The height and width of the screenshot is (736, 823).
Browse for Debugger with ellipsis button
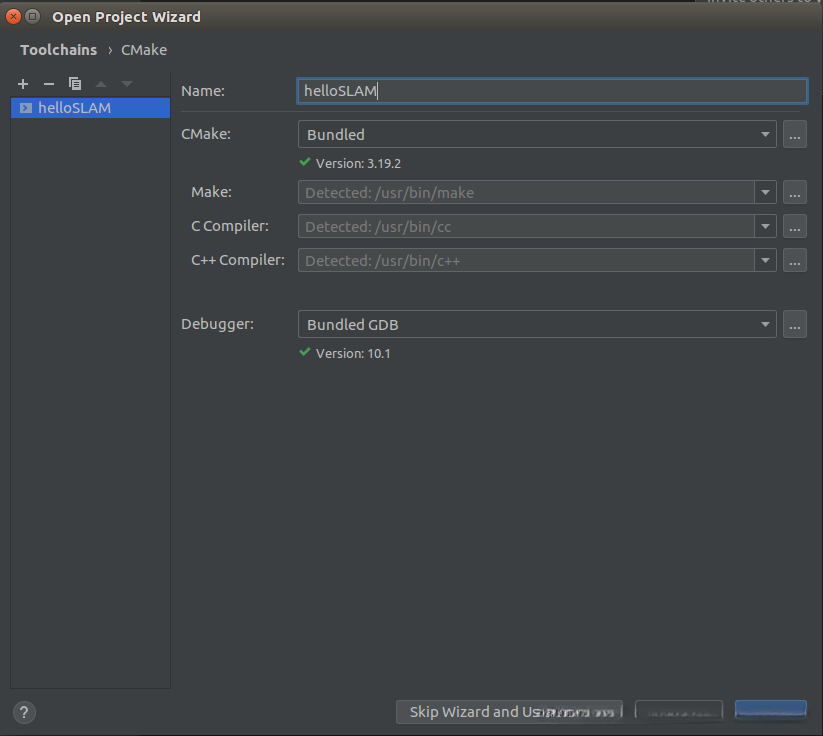(795, 324)
